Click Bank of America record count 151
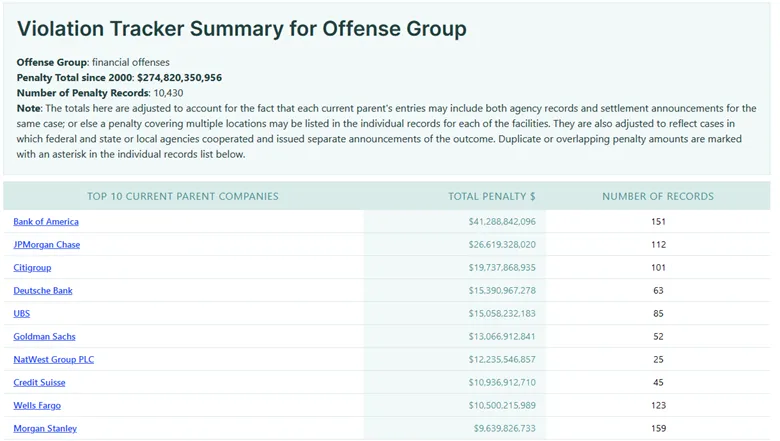The height and width of the screenshot is (441, 780). (x=658, y=222)
